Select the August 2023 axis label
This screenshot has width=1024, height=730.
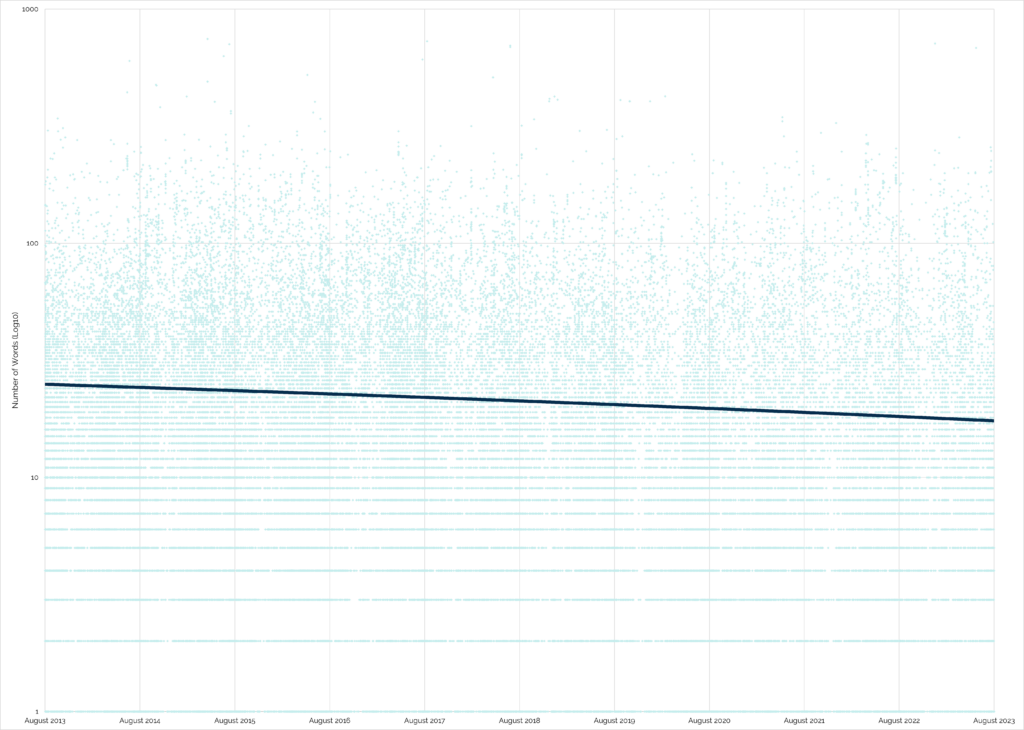[x=995, y=719]
